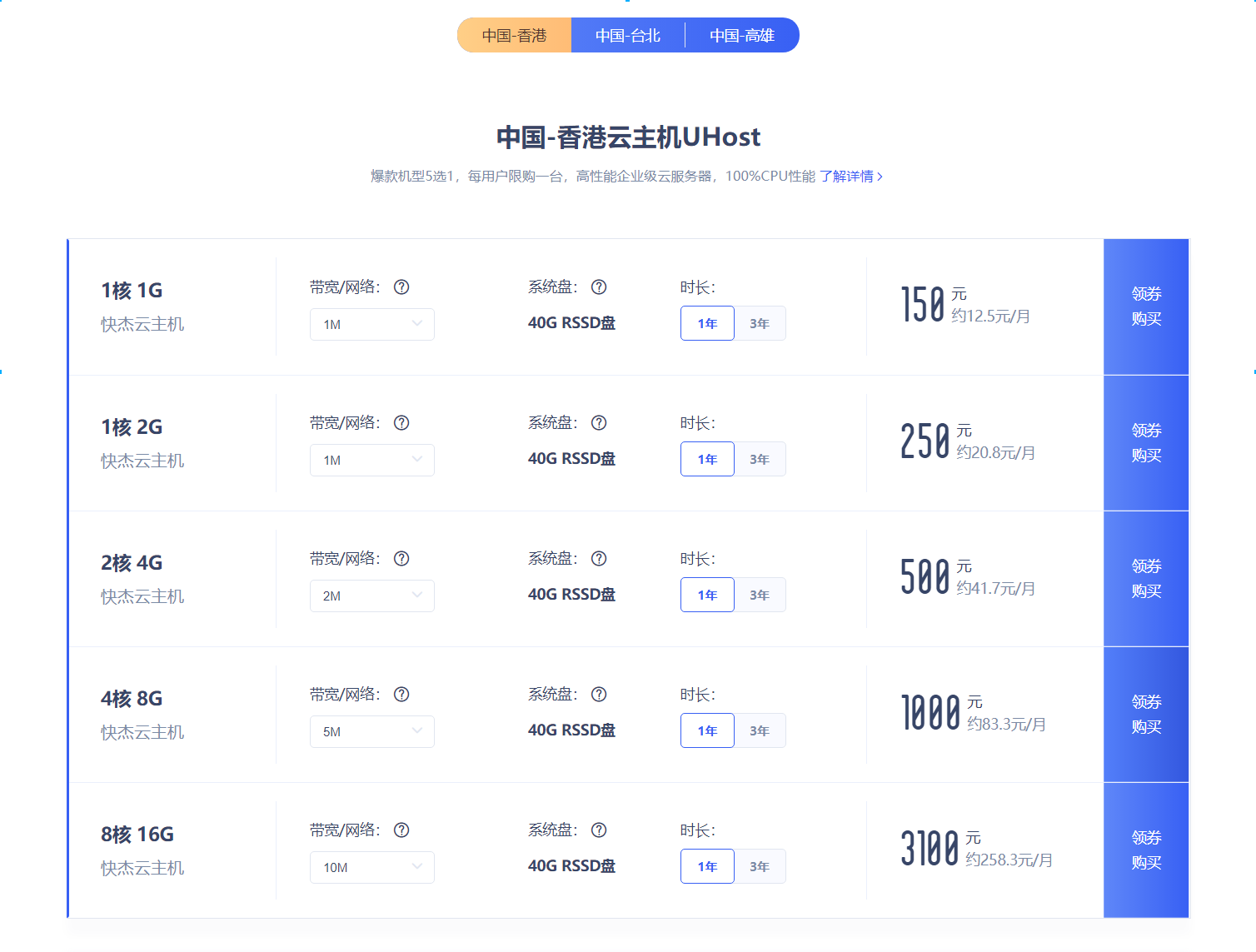This screenshot has height=952, width=1256.
Task: Select 3年 duration for 8核 16G
Action: click(x=760, y=866)
